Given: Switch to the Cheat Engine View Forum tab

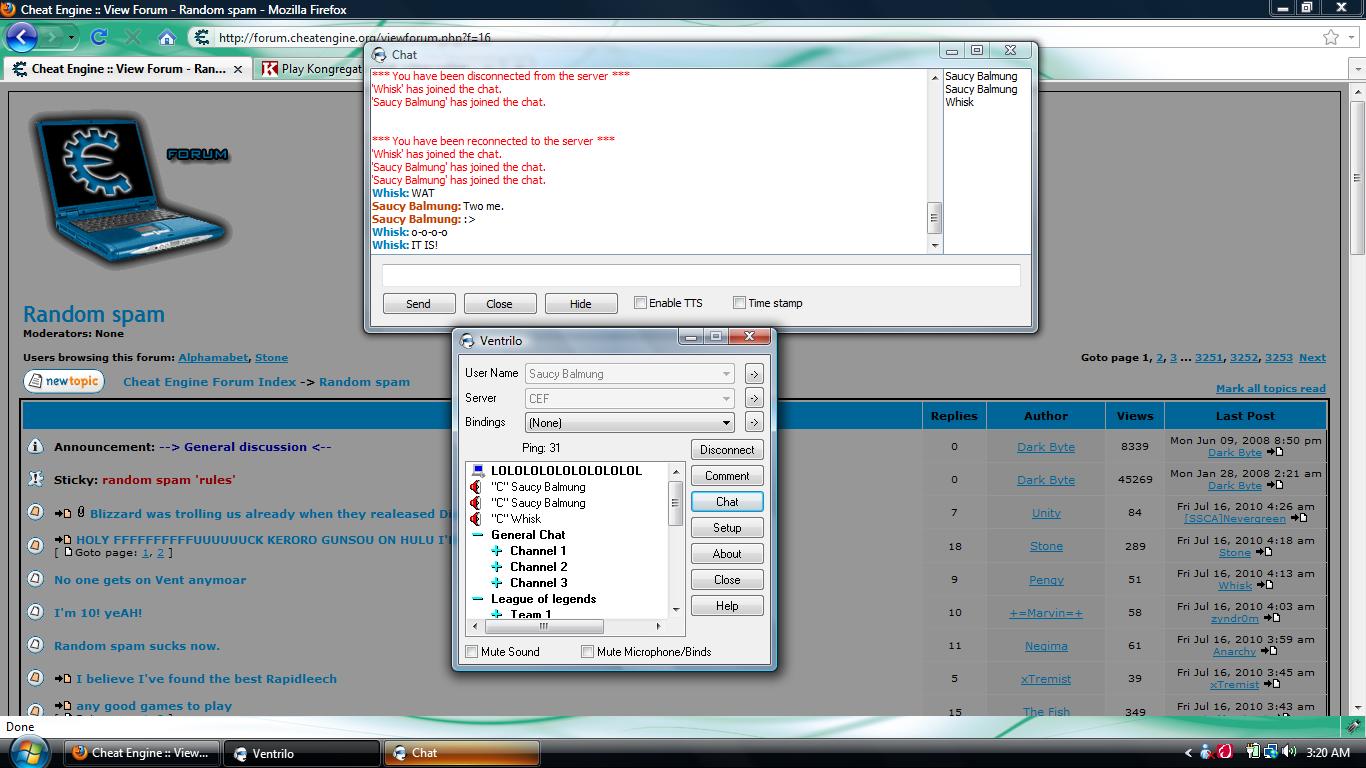Looking at the screenshot, I should (x=128, y=69).
